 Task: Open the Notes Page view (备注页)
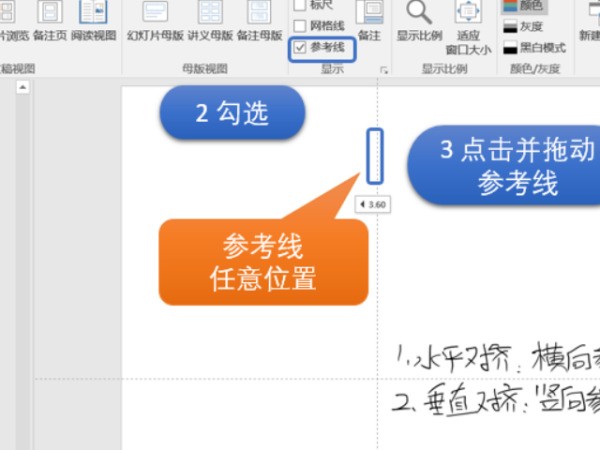[50, 21]
